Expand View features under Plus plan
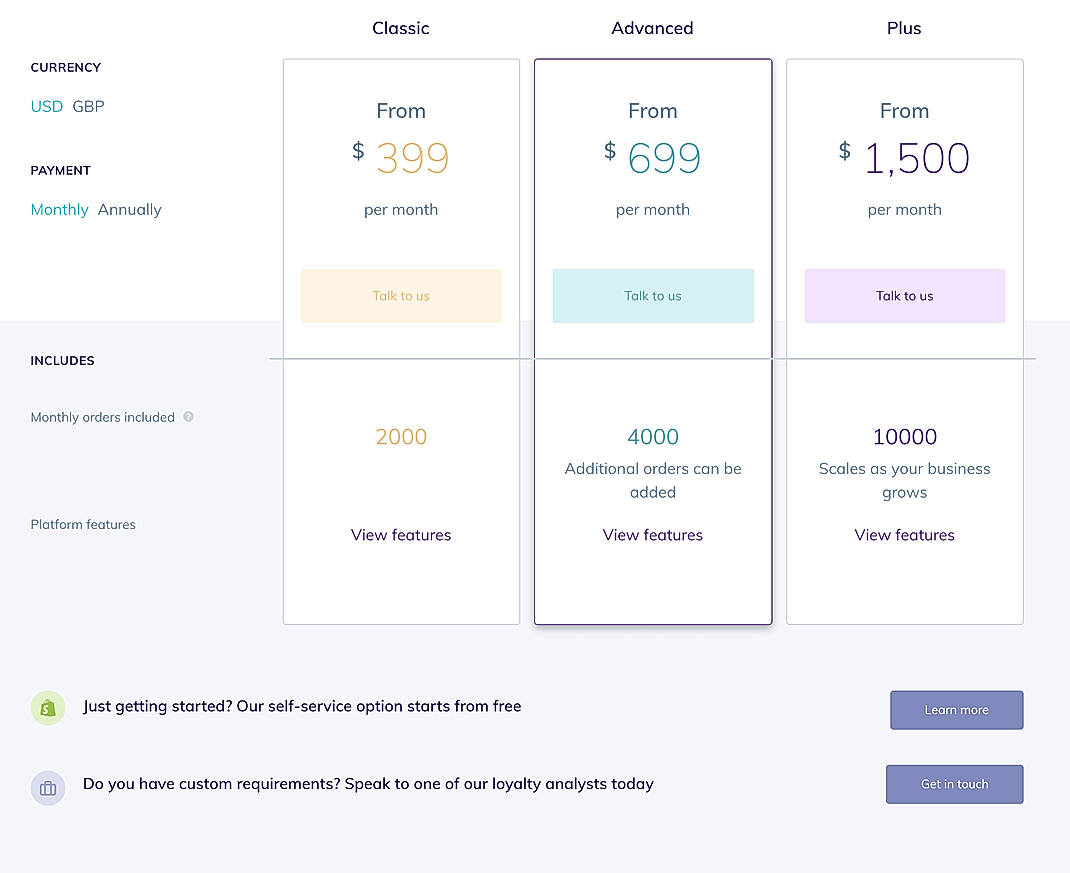This screenshot has width=1070, height=873. tap(904, 535)
